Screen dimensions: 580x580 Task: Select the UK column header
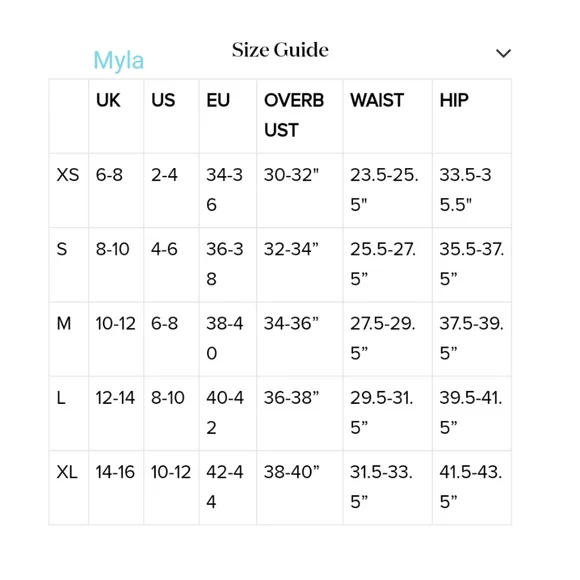click(108, 100)
